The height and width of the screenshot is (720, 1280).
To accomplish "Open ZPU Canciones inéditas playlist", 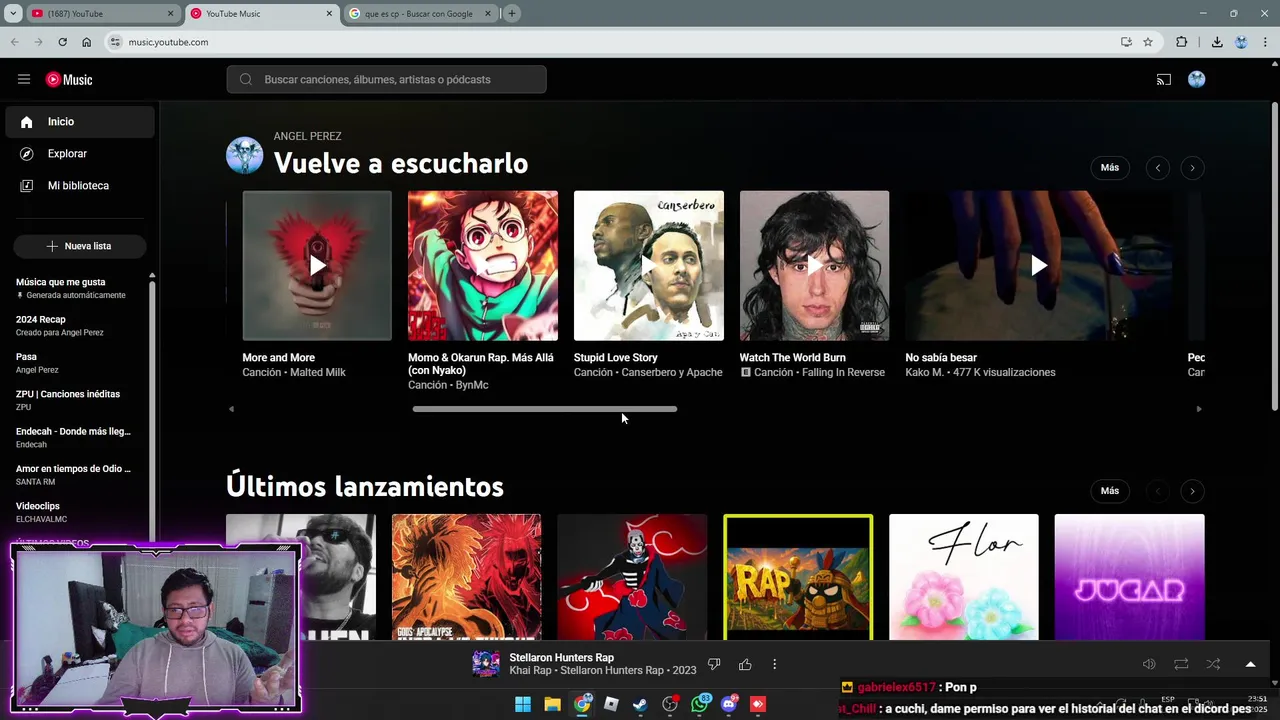I will (x=75, y=400).
